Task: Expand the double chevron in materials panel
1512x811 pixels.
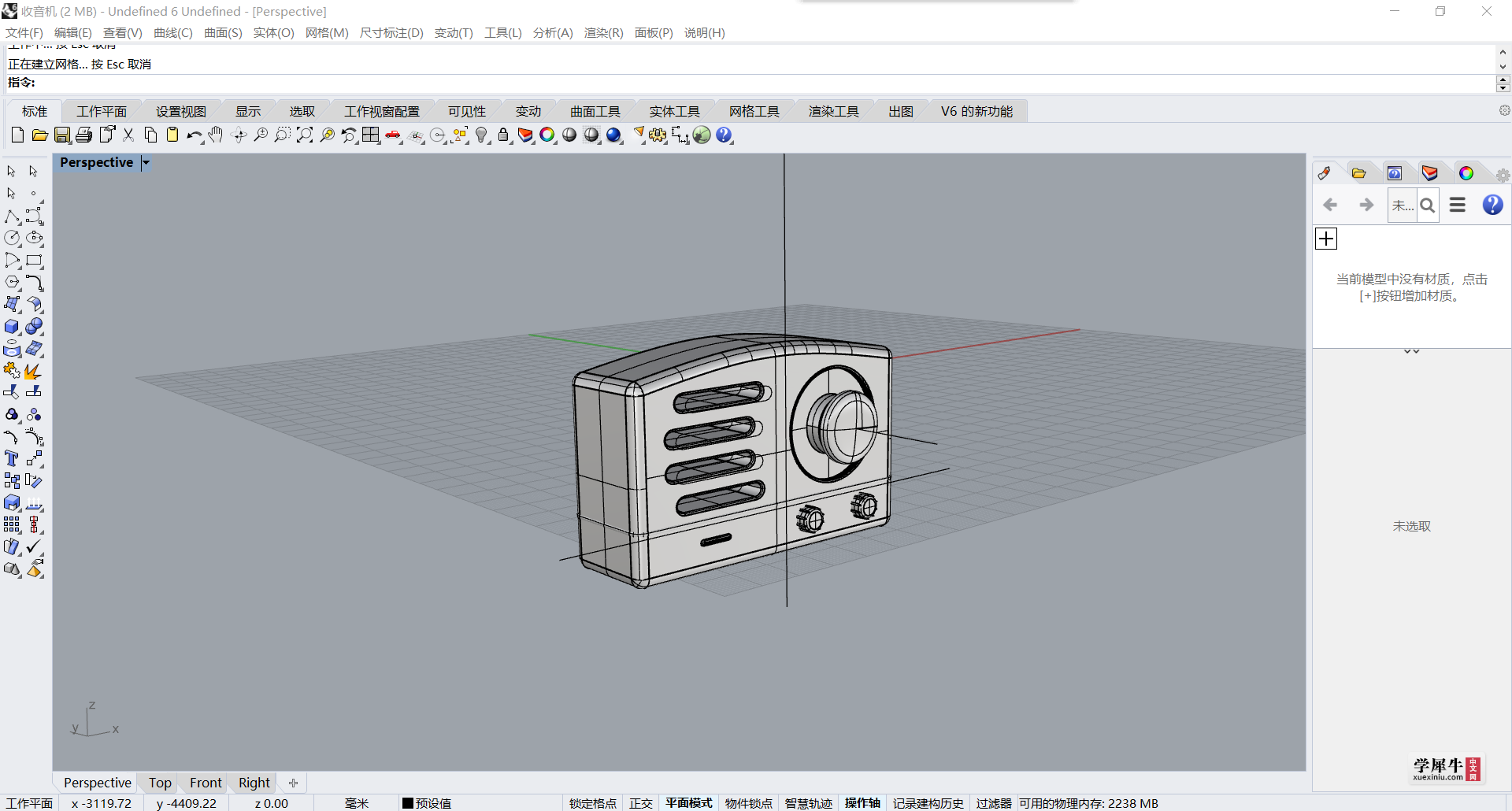Action: pyautogui.click(x=1412, y=351)
